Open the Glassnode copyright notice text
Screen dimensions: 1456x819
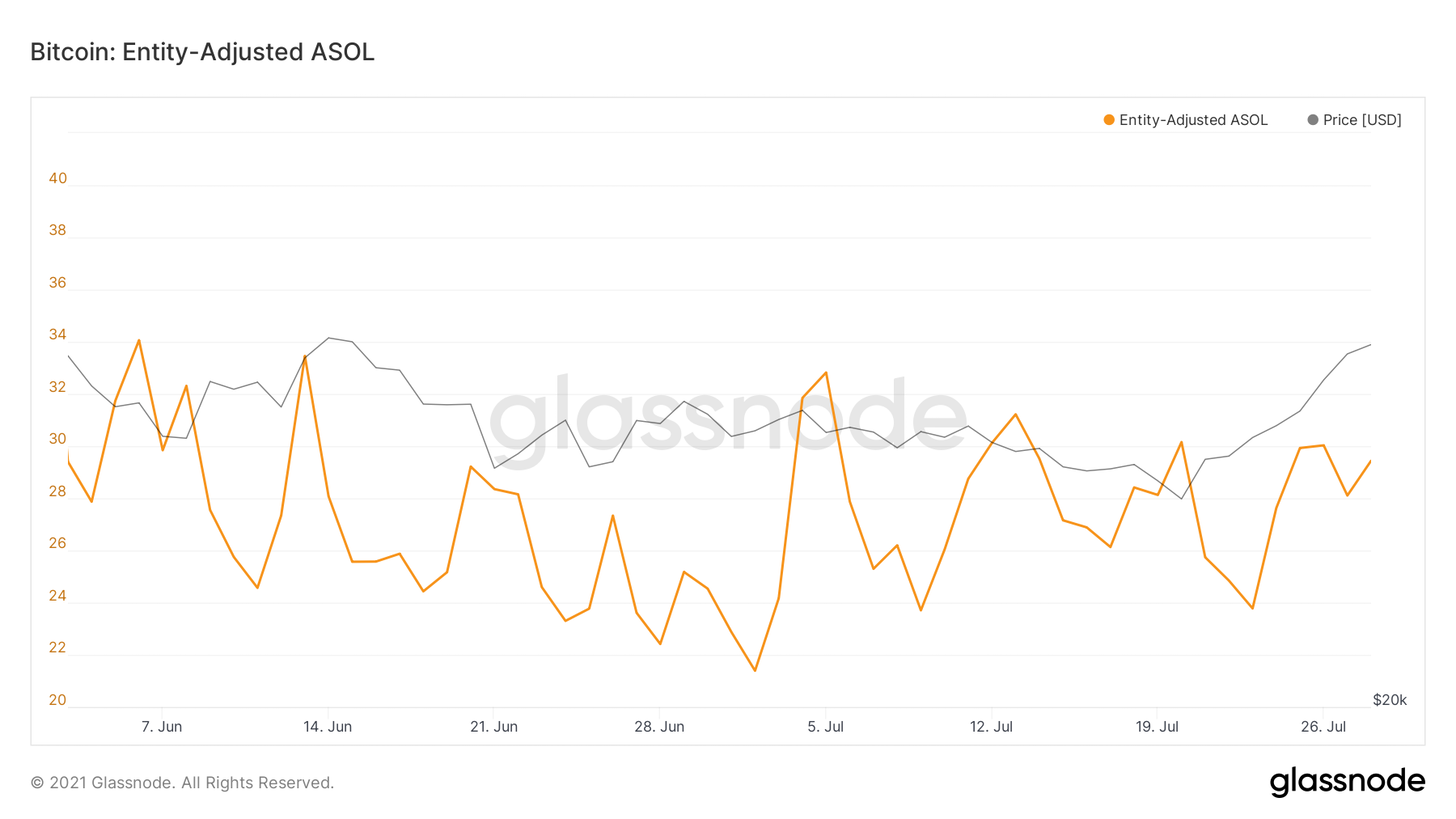click(x=182, y=783)
